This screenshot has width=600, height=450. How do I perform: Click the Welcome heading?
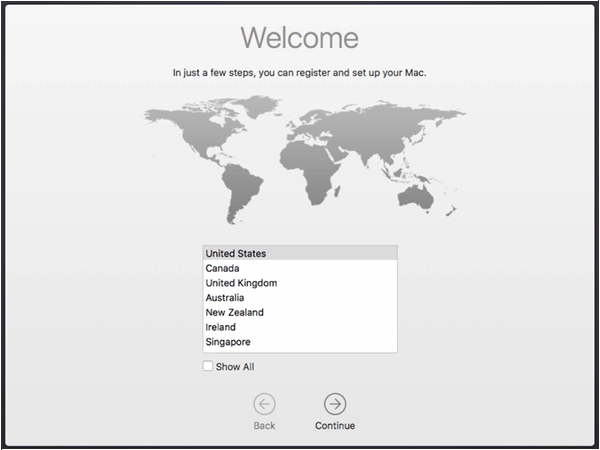tap(299, 38)
